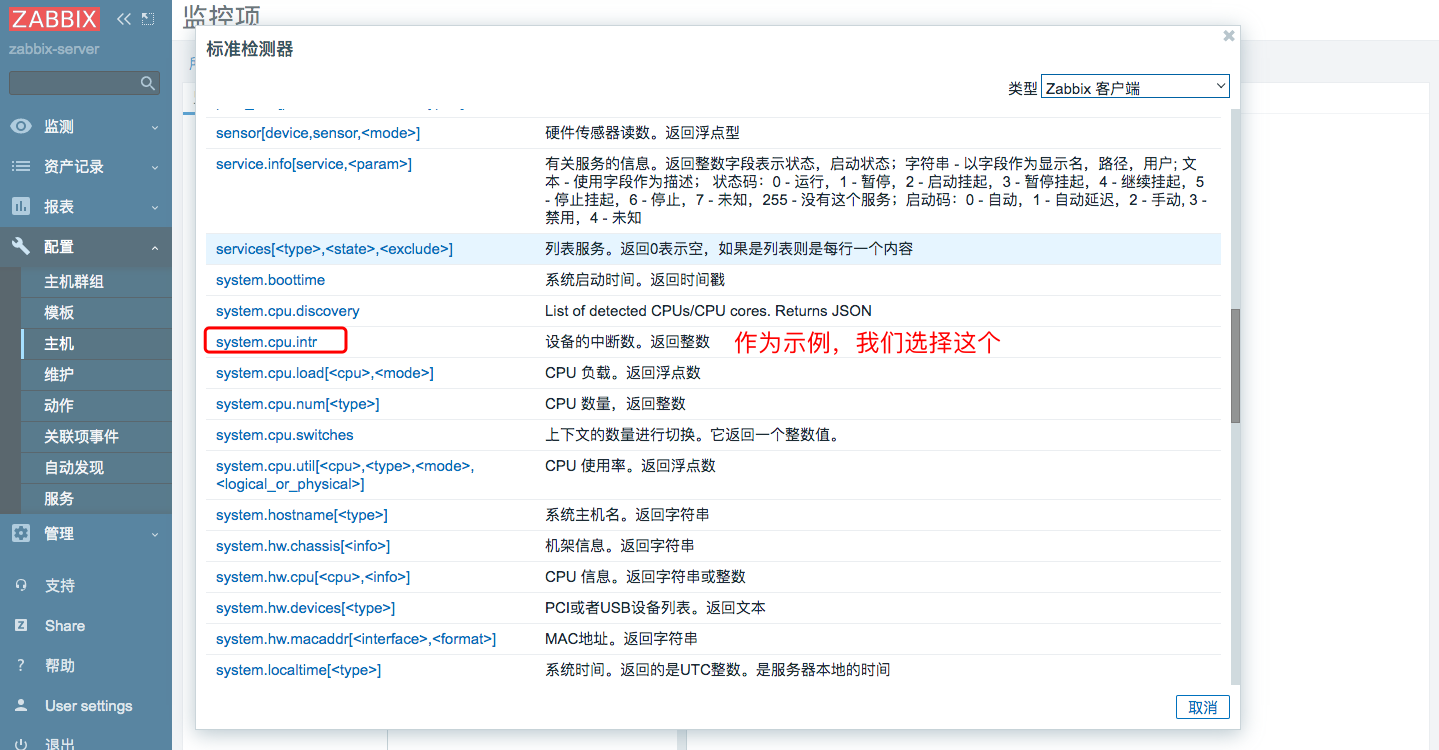Select system.cpu.discovery key
Screen dimensions: 1439x750
coord(288,311)
